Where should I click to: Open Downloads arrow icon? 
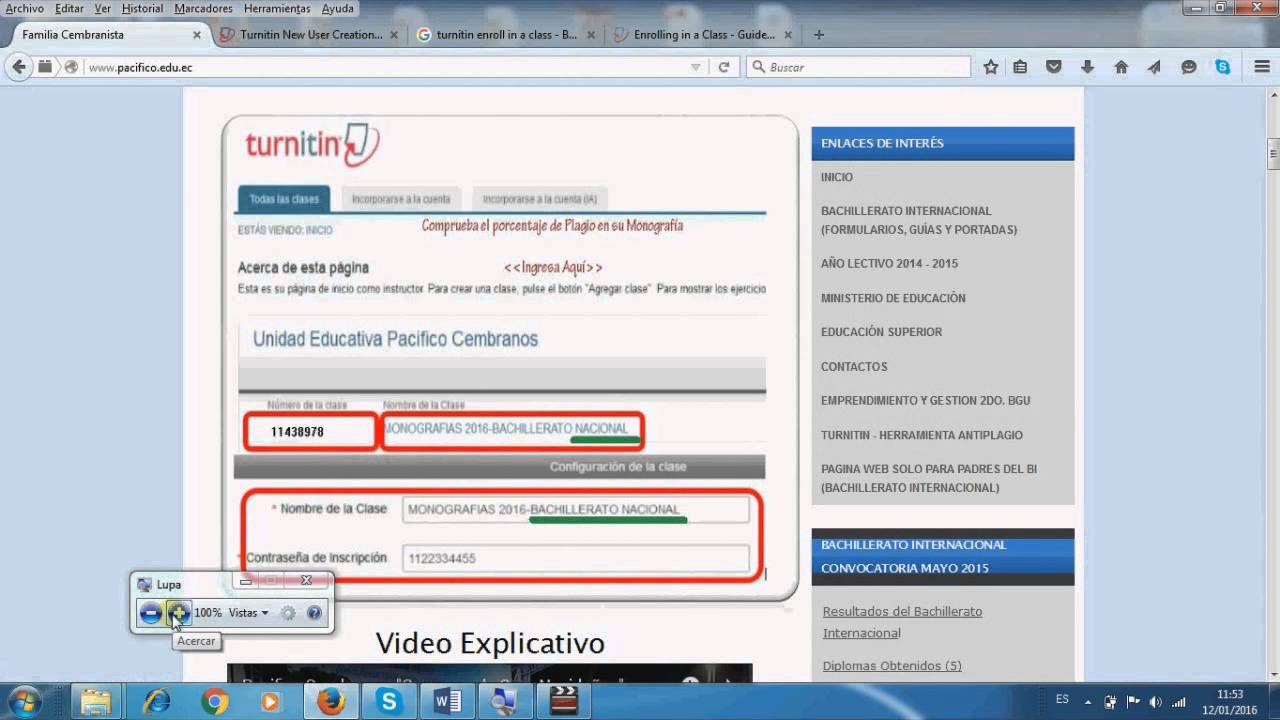1087,67
